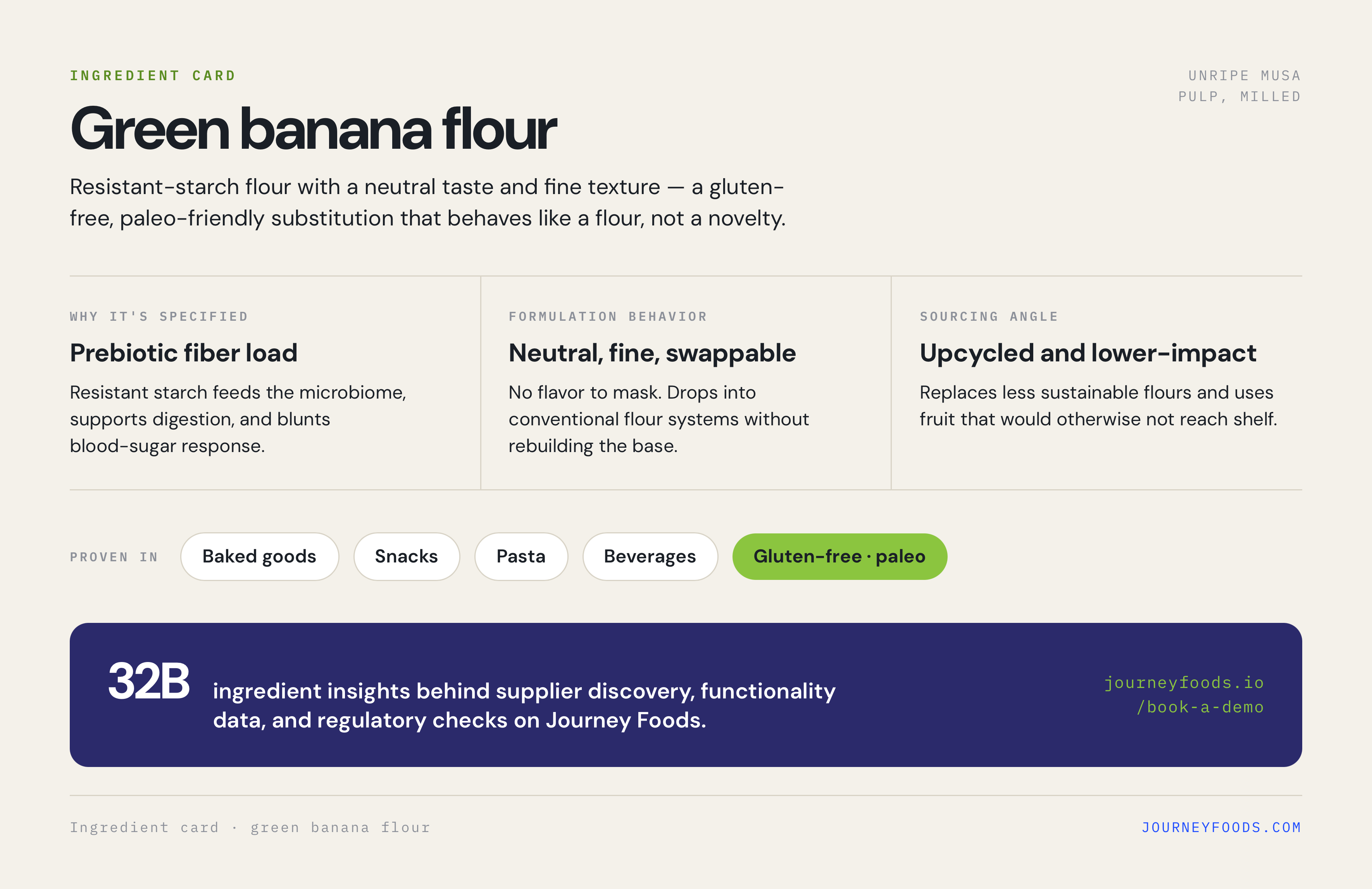Click the WHY IT'S SPECIFIED label
Screen dimensions: 1372x889
pos(159,316)
